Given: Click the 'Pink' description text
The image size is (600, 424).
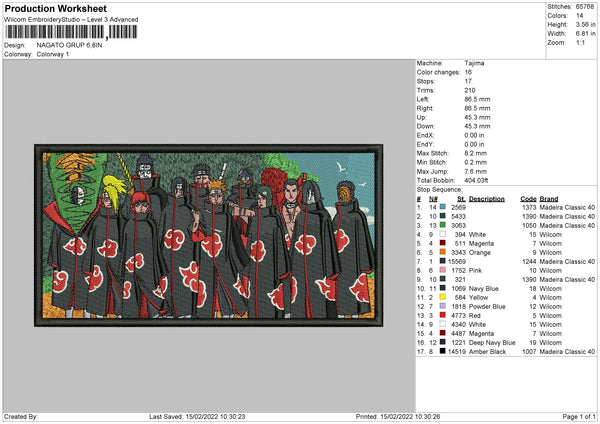Looking at the screenshot, I should 475,271.
